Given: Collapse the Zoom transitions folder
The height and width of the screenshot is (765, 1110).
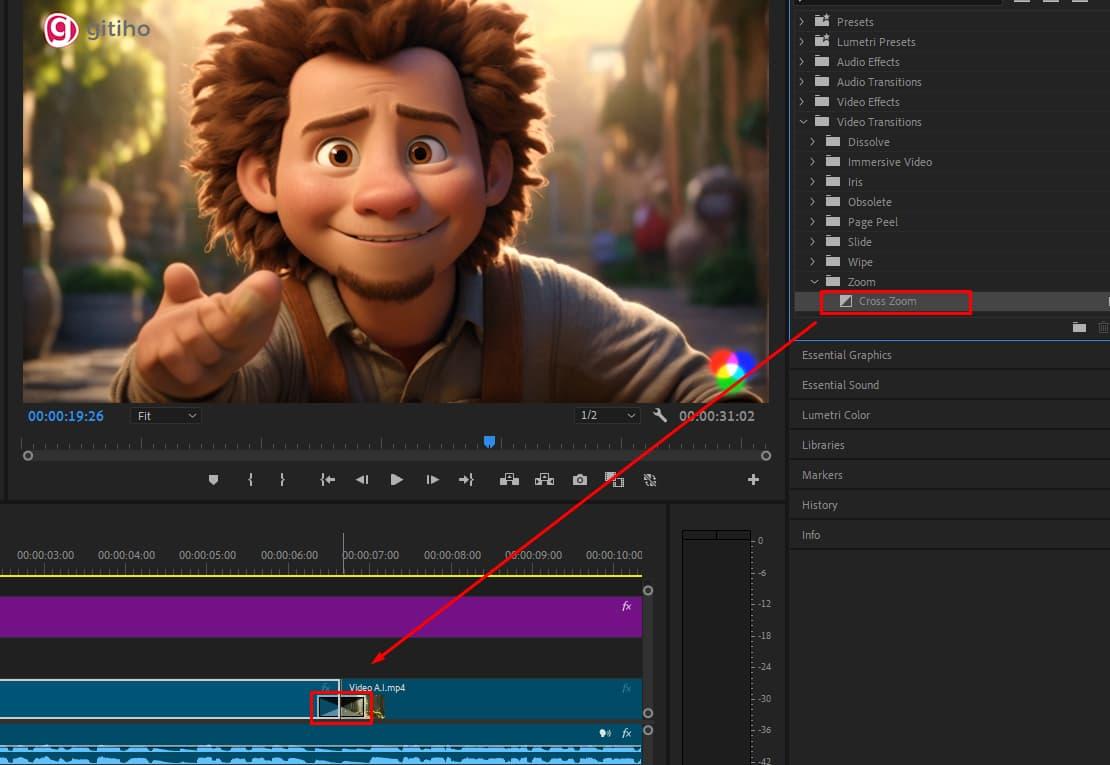Looking at the screenshot, I should point(813,281).
